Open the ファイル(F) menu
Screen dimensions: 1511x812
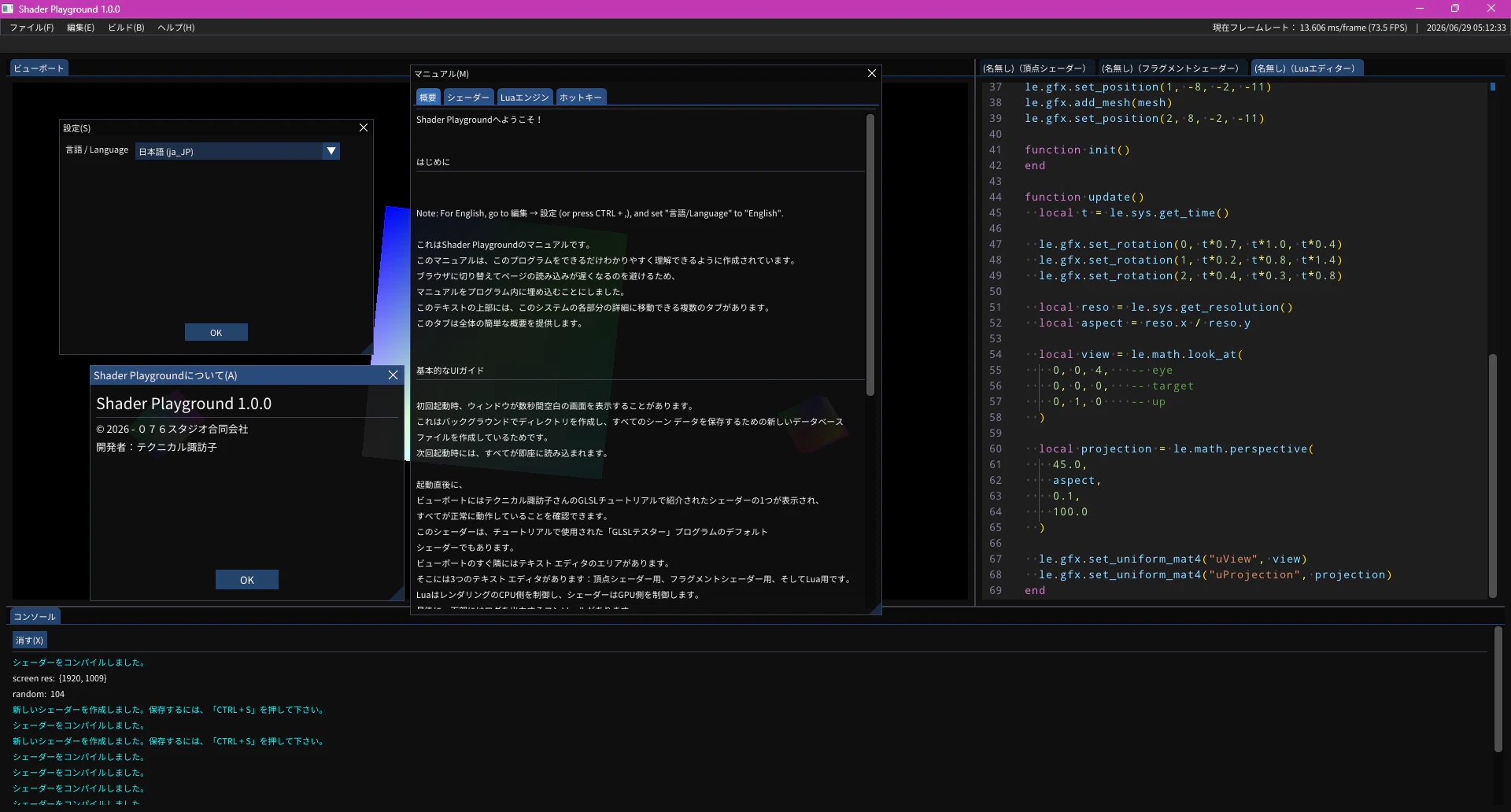pyautogui.click(x=31, y=28)
